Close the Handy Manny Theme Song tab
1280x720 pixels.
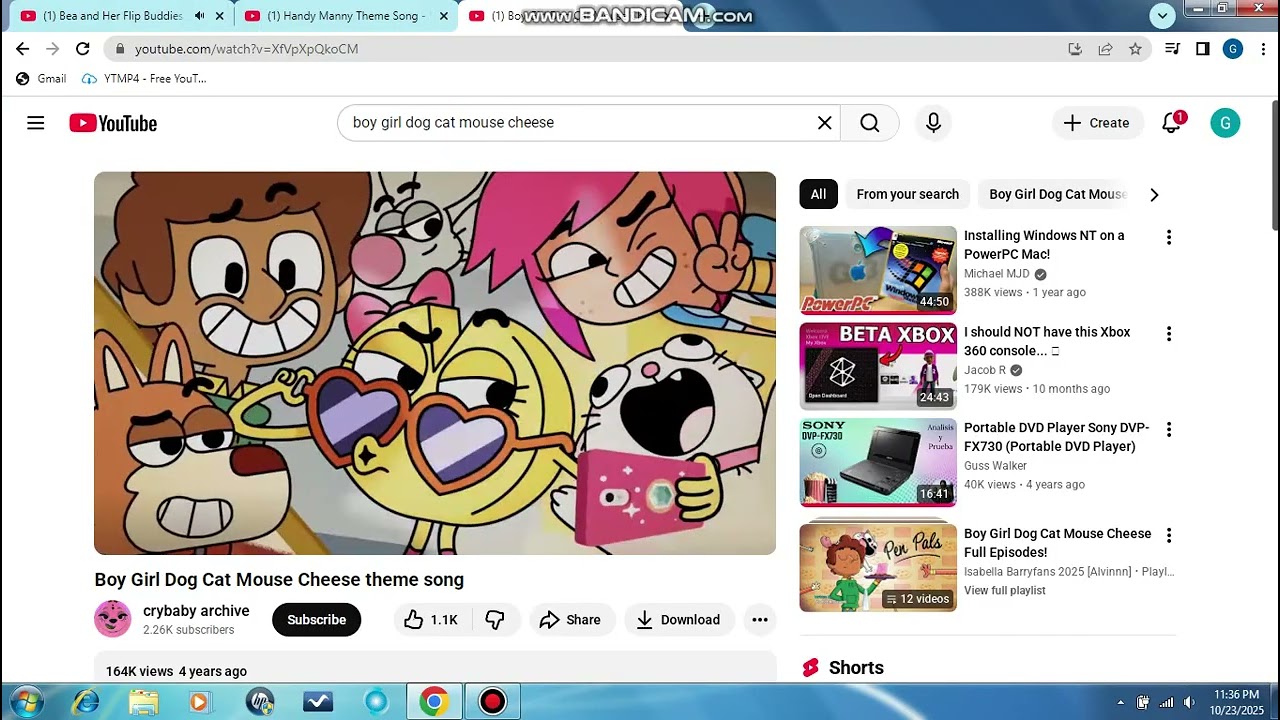(444, 16)
